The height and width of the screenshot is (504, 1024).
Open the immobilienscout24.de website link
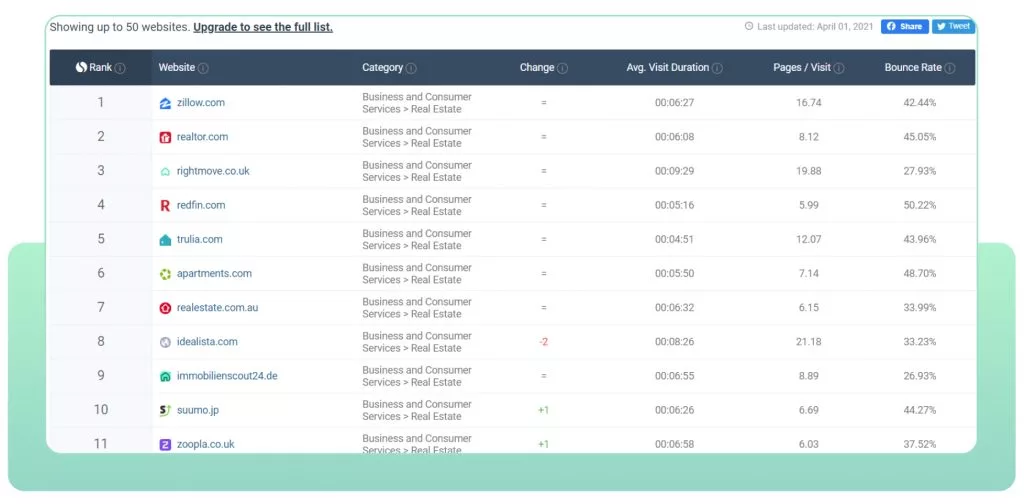pos(227,376)
